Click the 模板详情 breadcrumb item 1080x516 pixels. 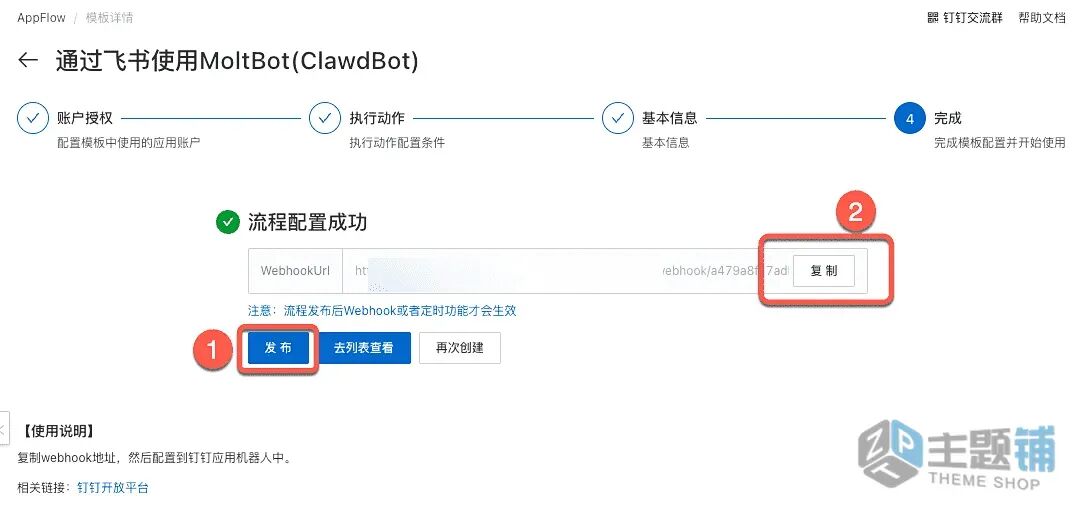(110, 18)
